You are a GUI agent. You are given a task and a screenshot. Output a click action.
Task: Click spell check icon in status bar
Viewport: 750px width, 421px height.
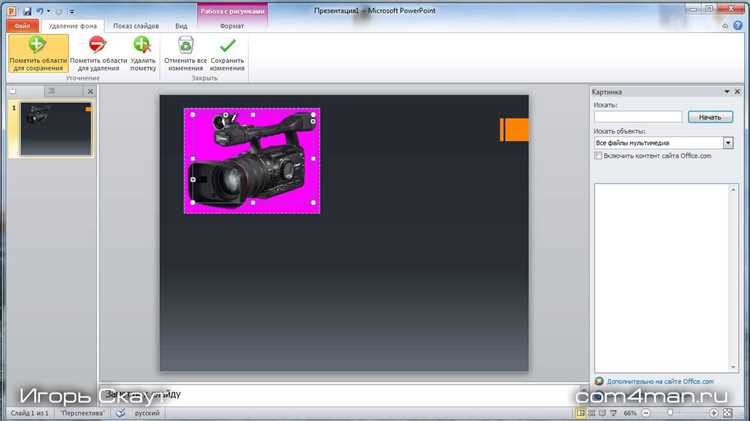point(121,413)
